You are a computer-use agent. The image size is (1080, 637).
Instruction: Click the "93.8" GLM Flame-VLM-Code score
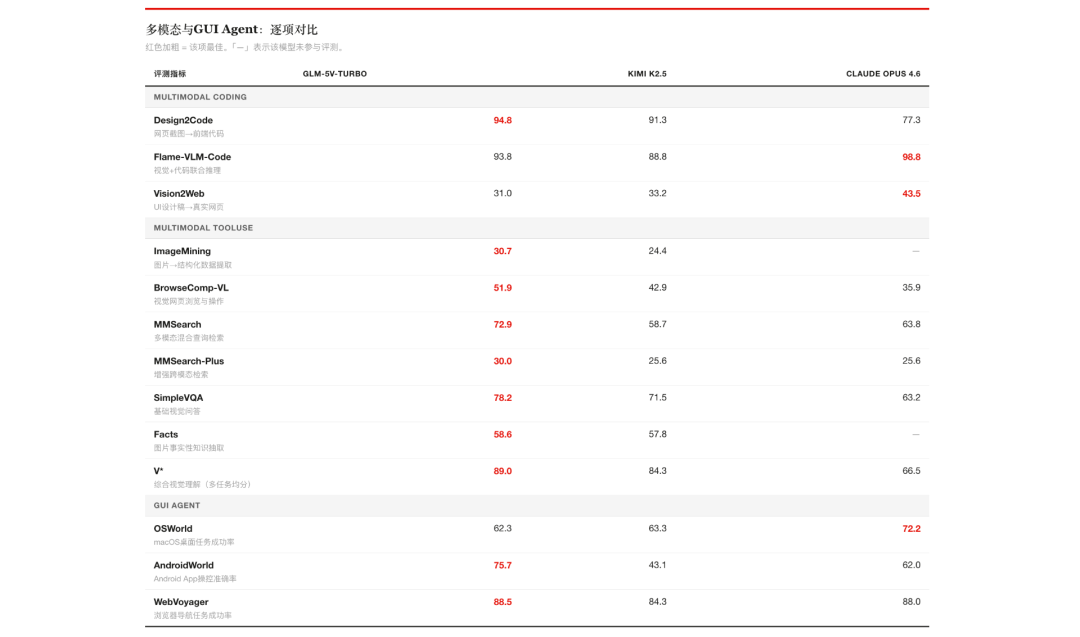click(x=503, y=156)
